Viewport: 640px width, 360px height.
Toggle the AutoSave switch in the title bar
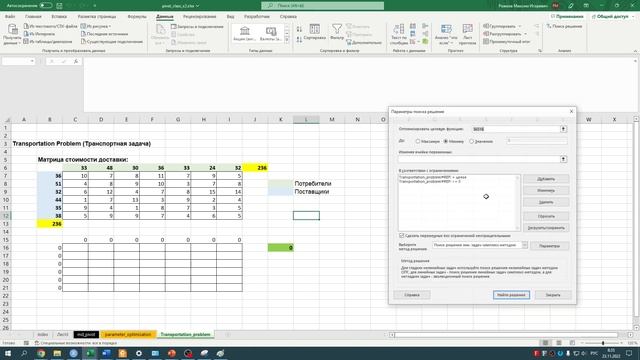tap(46, 6)
